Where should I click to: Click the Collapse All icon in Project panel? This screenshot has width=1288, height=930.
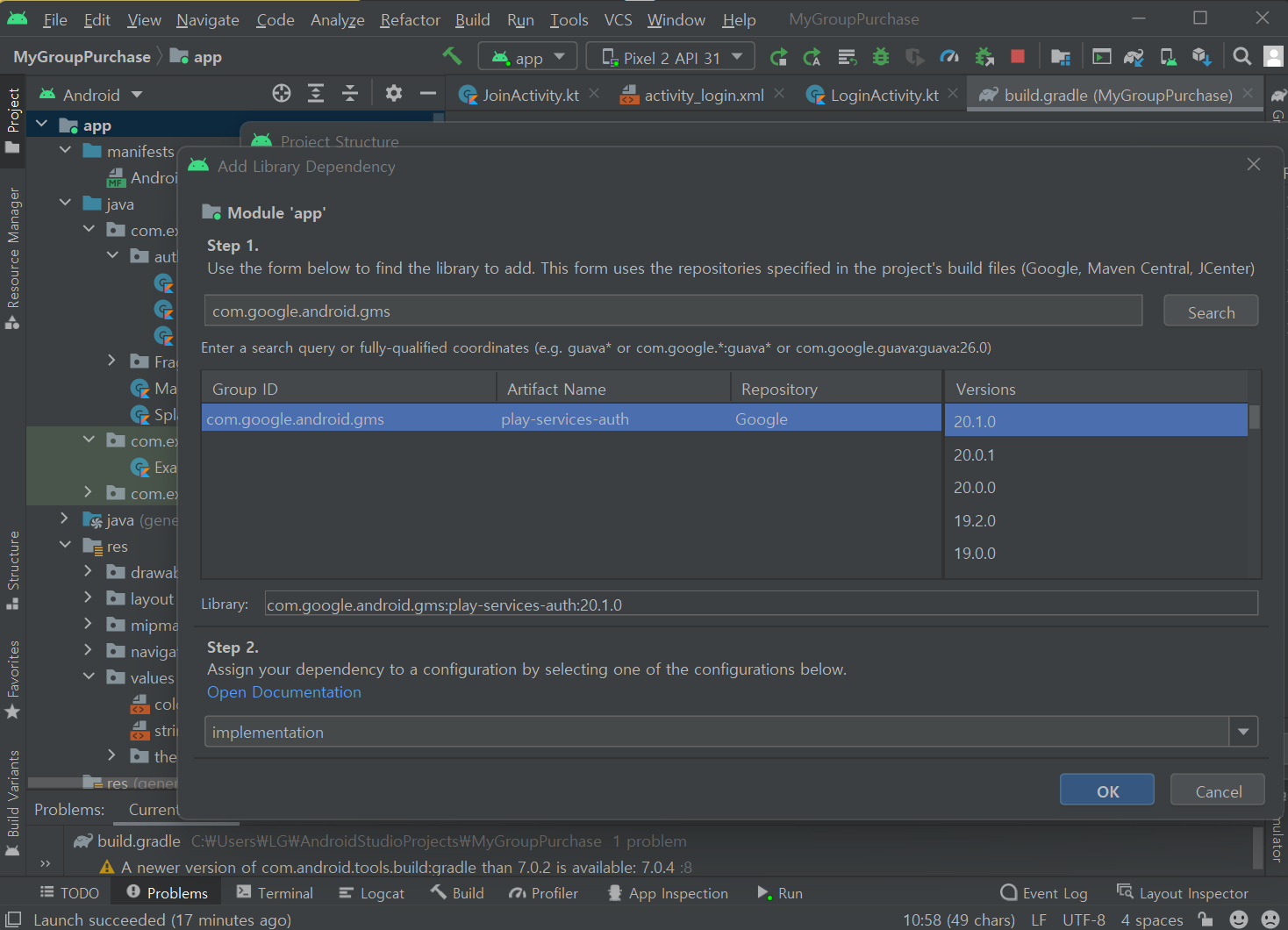350,94
